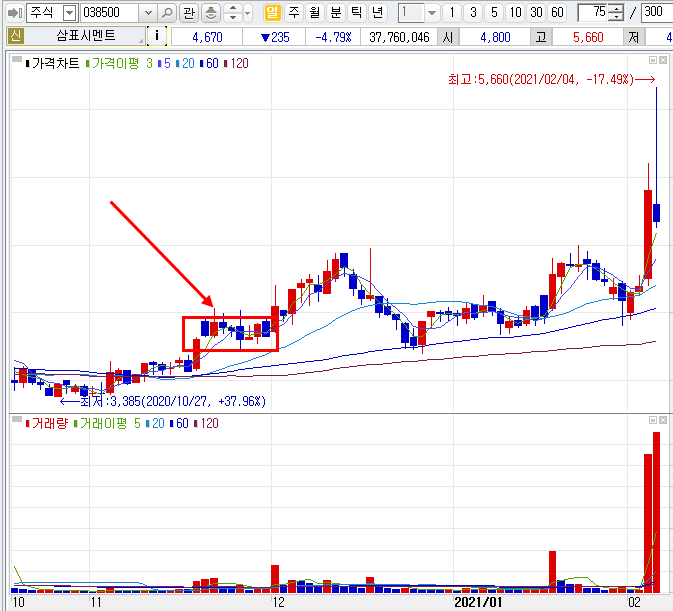Switch to 틱 tick chart period

point(357,13)
